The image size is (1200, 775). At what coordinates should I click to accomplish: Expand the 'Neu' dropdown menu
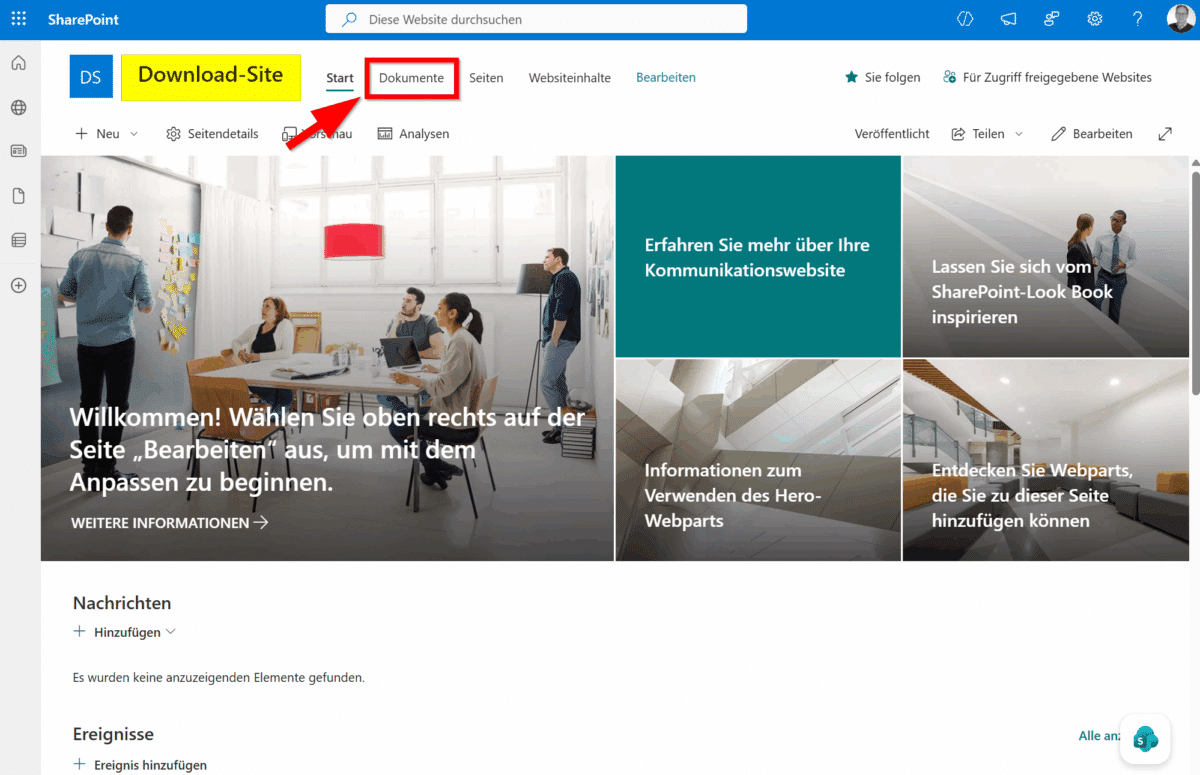[107, 134]
